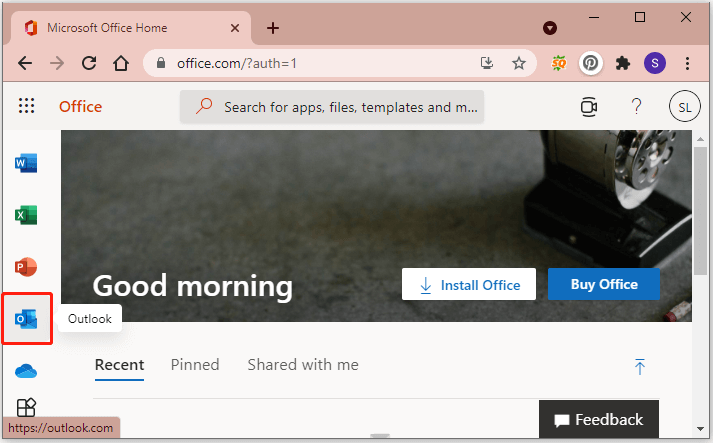Open the SL account profile circle
The width and height of the screenshot is (713, 443).
[684, 107]
